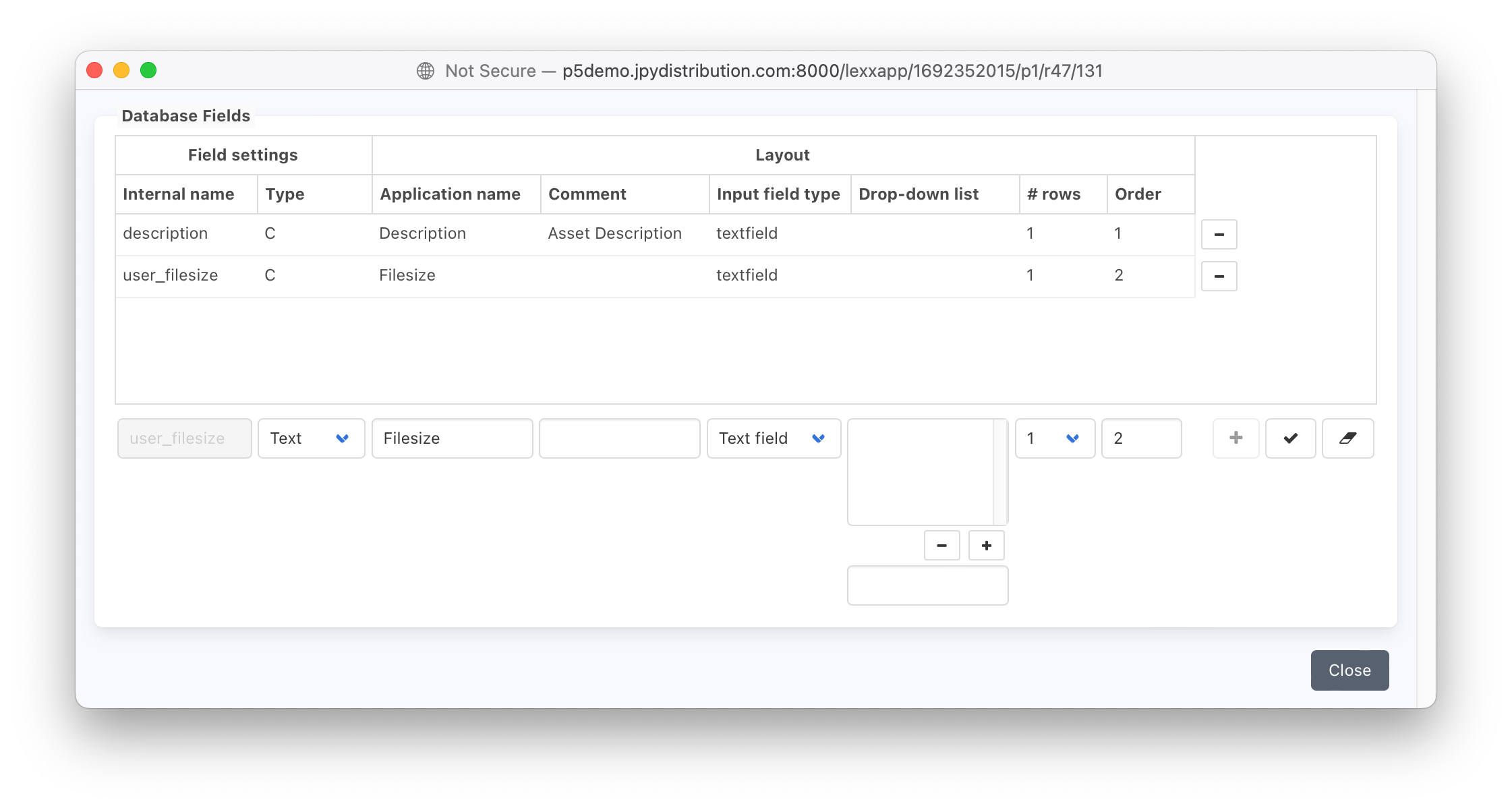The height and width of the screenshot is (808, 1512).
Task: Click the globe icon in the title bar
Action: (x=426, y=70)
